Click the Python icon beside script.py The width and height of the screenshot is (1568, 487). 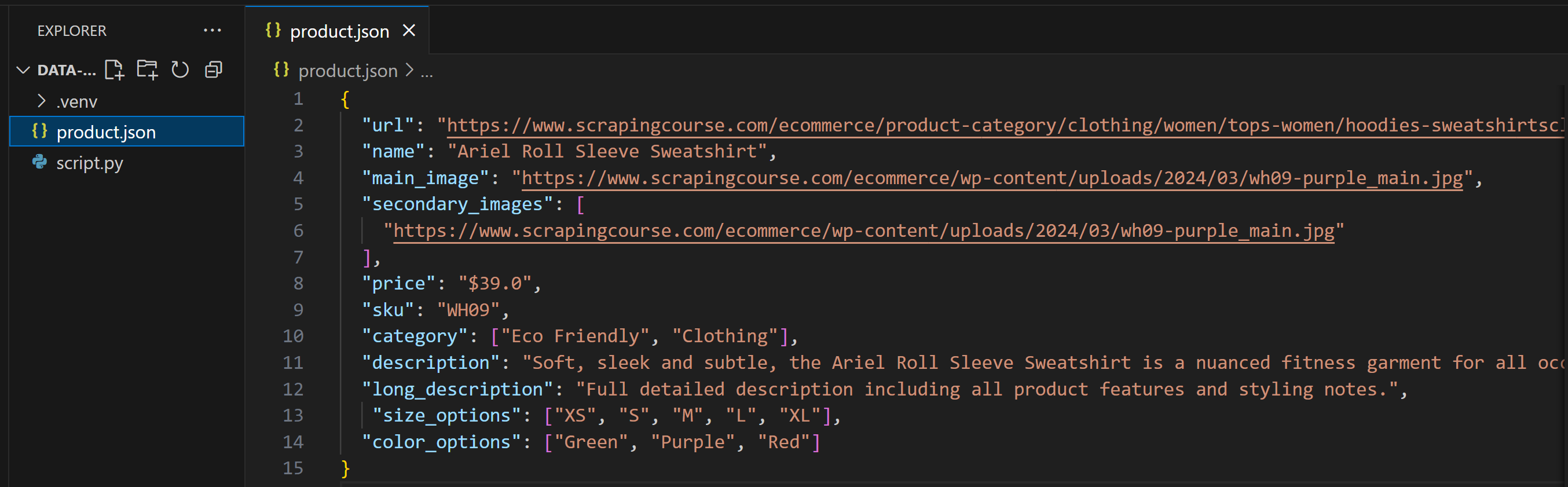pyautogui.click(x=40, y=163)
